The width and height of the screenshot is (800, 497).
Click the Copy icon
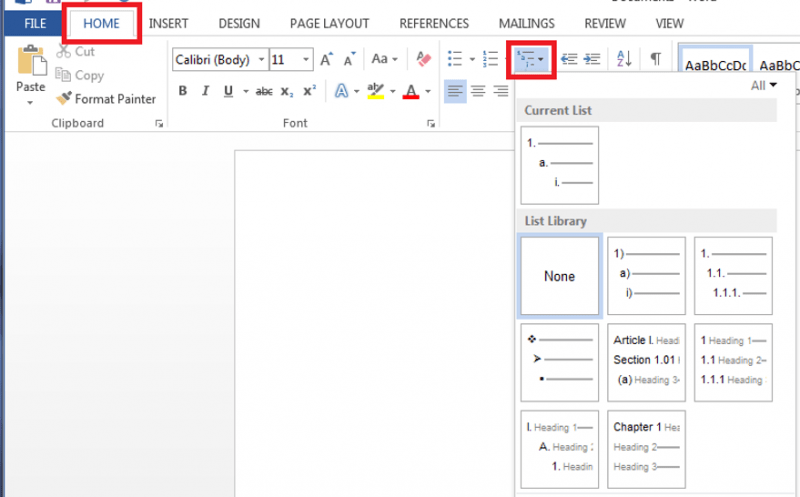tap(63, 75)
